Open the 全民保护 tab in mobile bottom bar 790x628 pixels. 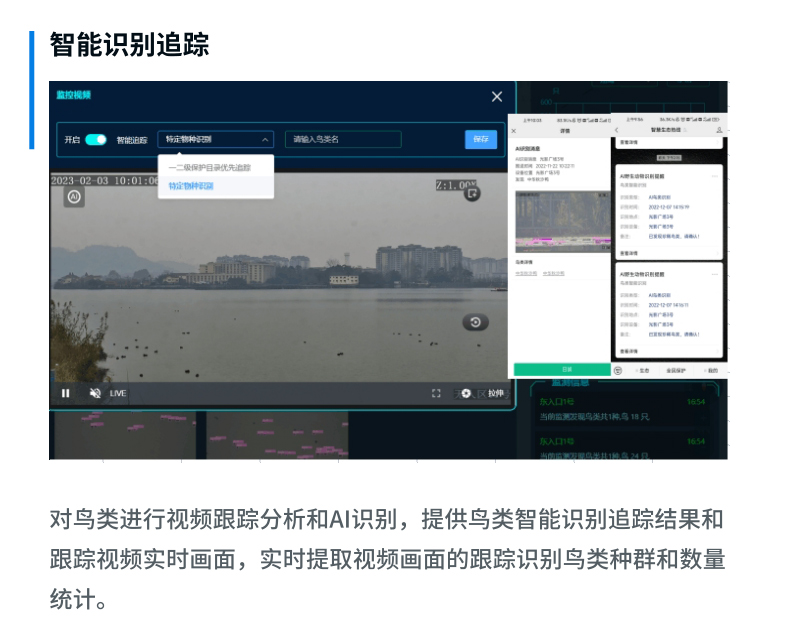pos(674,370)
